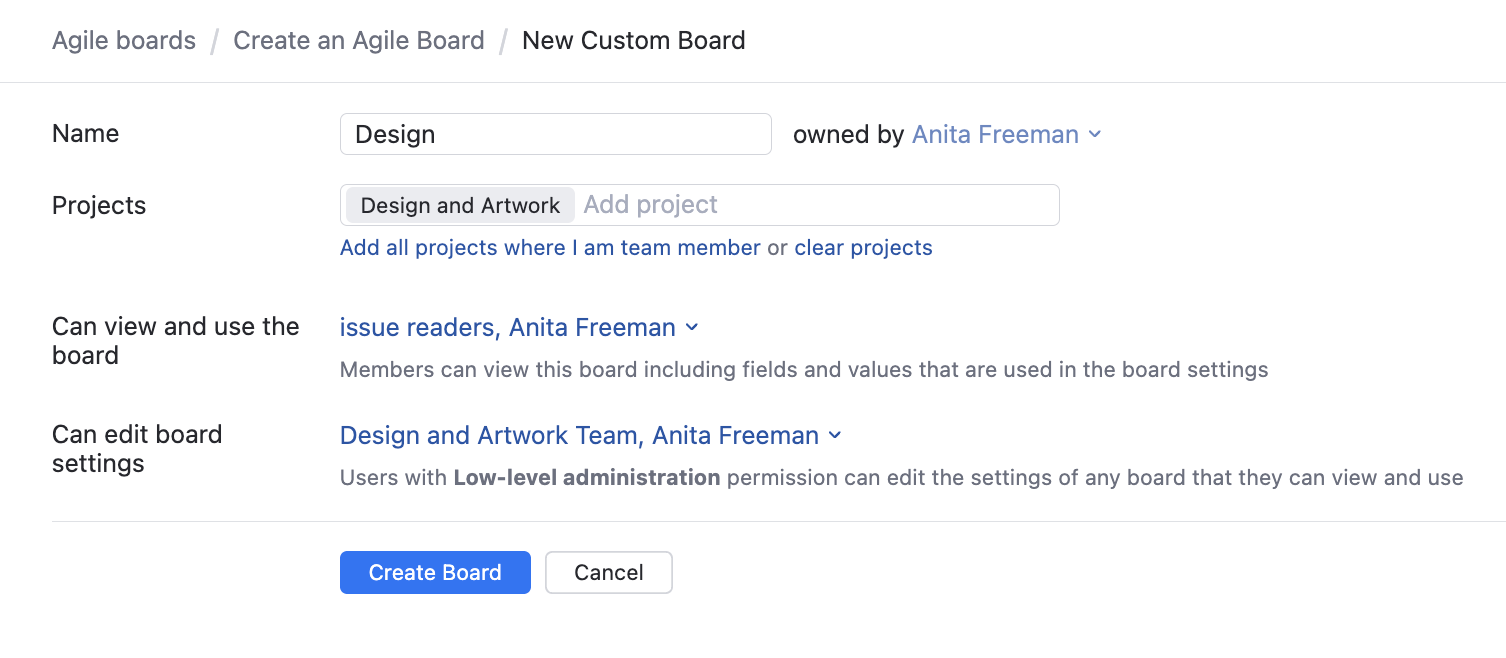Focus the Name field containing "Design"
1506x658 pixels.
pos(555,133)
